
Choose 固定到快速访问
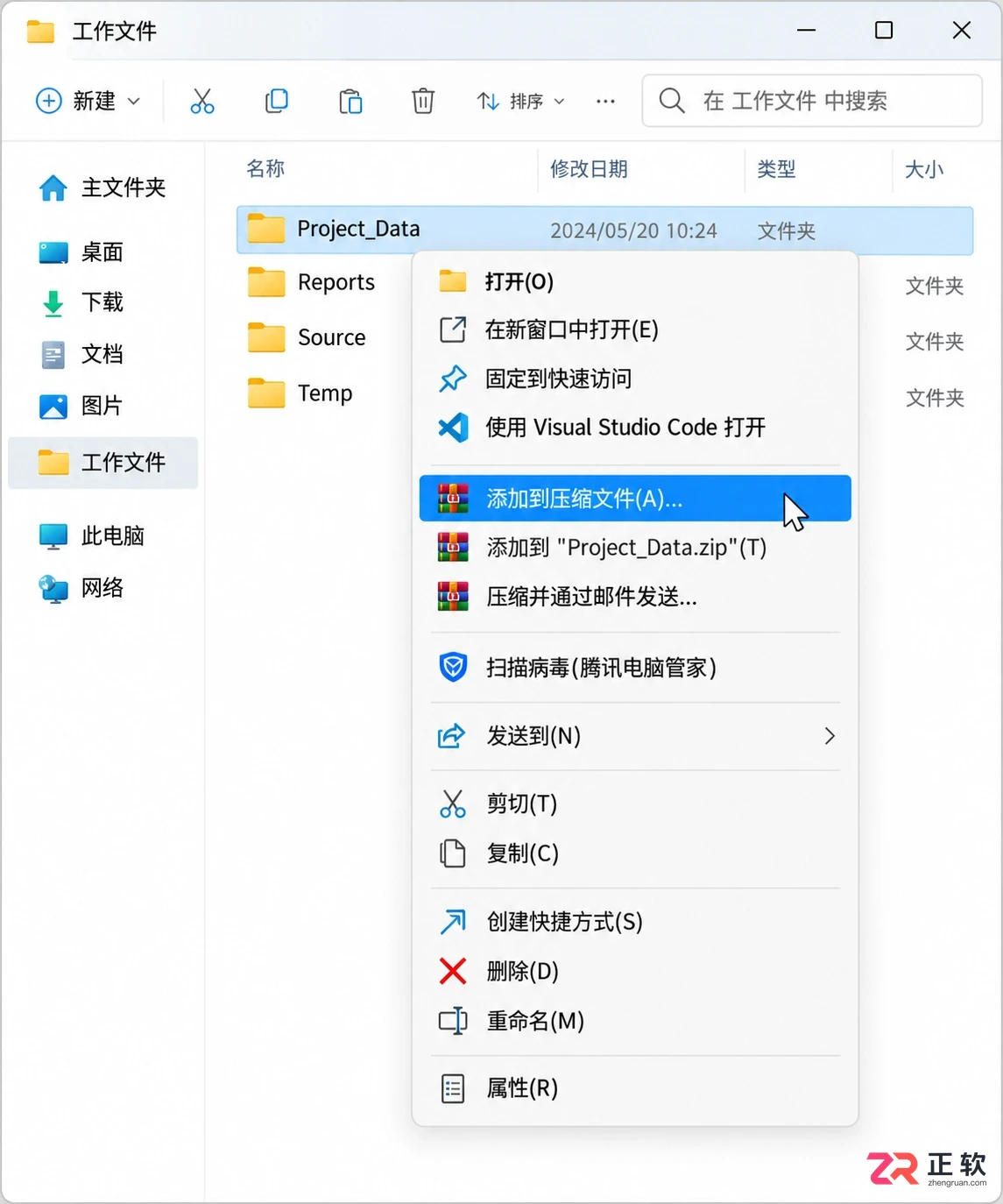click(635, 379)
